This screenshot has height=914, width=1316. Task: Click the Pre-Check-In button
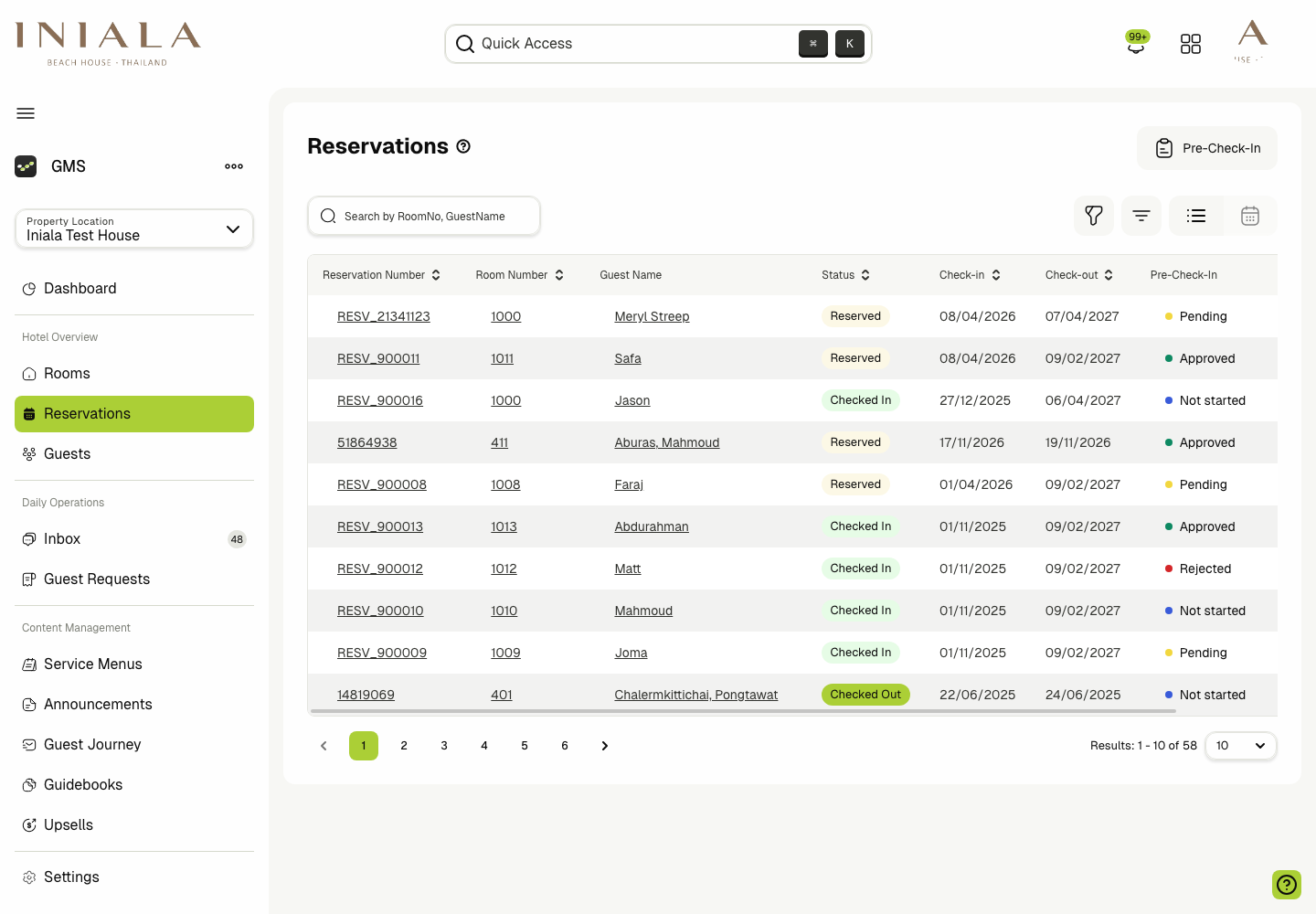pyautogui.click(x=1207, y=147)
